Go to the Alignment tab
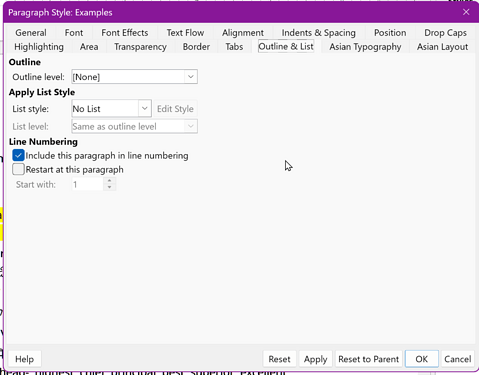Screen dimensions: 479x375 [x=243, y=33]
